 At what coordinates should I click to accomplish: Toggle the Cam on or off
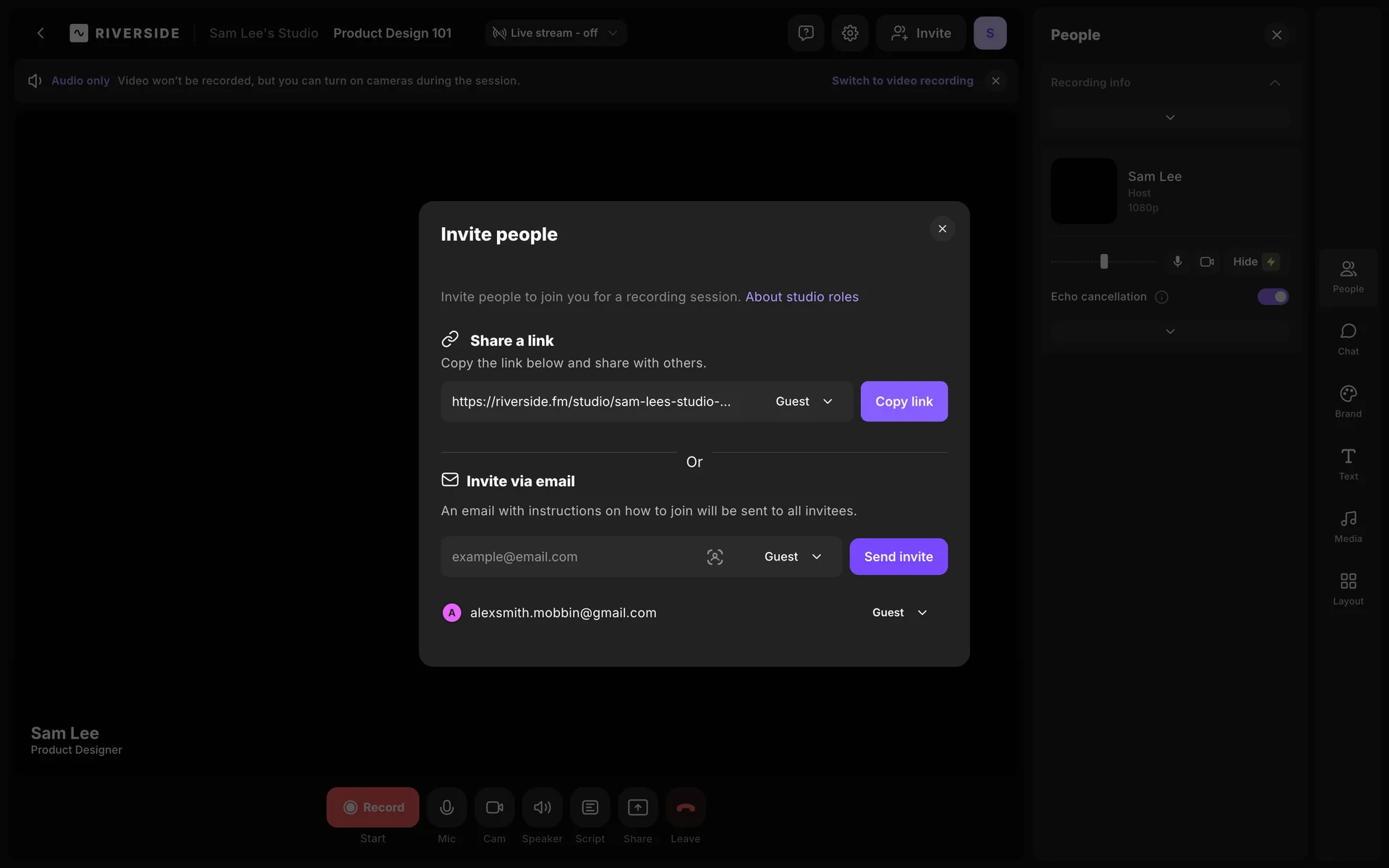coord(494,807)
